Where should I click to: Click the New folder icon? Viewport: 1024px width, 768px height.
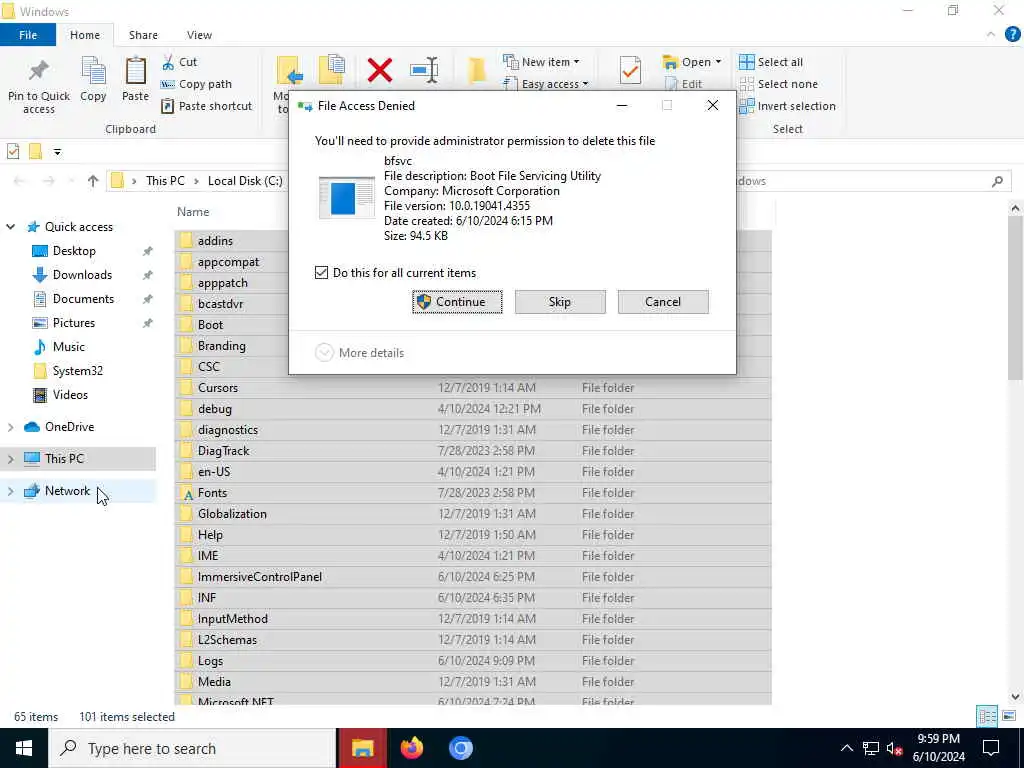point(477,70)
